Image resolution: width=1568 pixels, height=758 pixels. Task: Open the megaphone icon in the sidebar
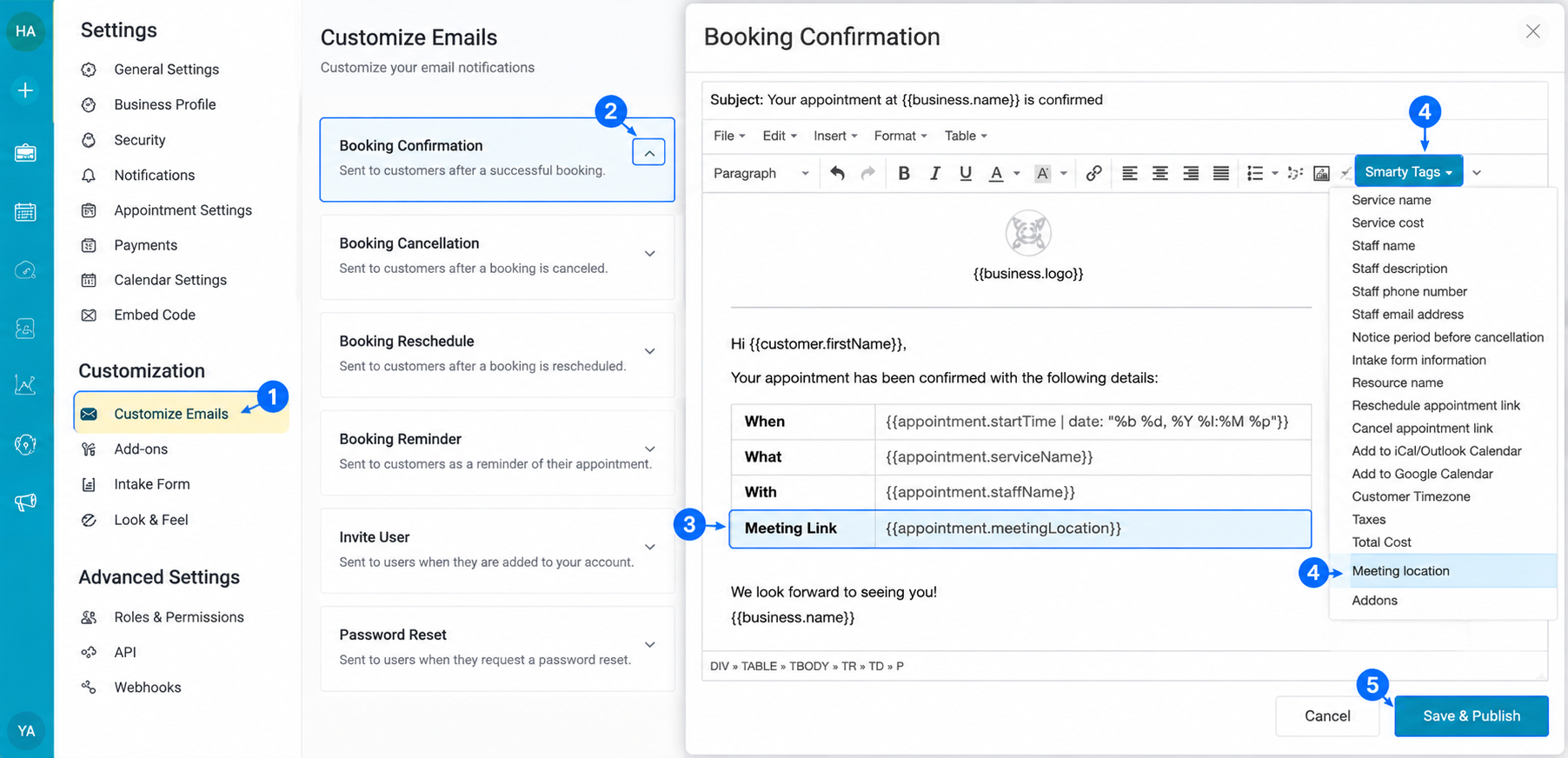coord(25,502)
